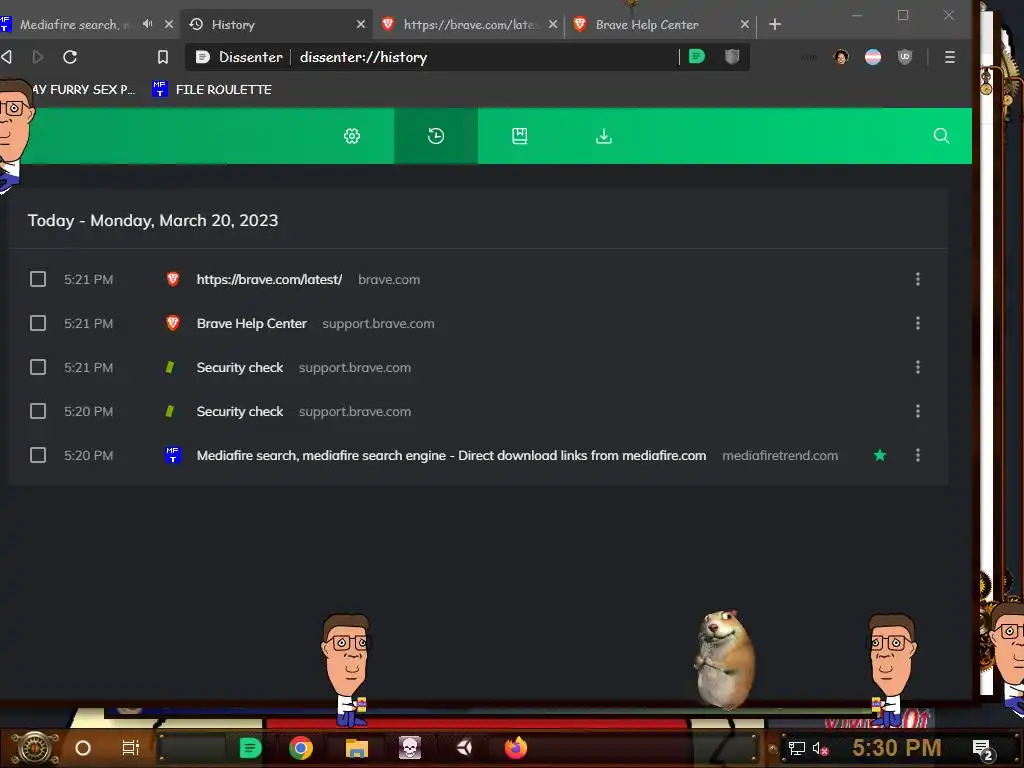Open File Explorer from the taskbar
The image size is (1024, 768).
tap(357, 748)
